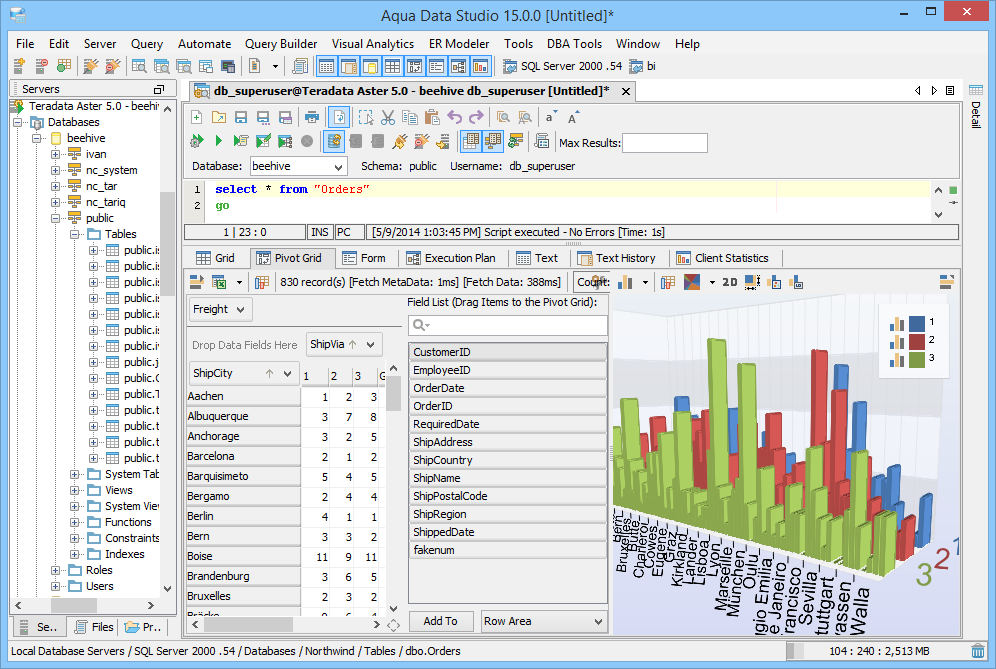The image size is (996, 669).
Task: Click the New file icon in query toolbar
Action: (197, 118)
